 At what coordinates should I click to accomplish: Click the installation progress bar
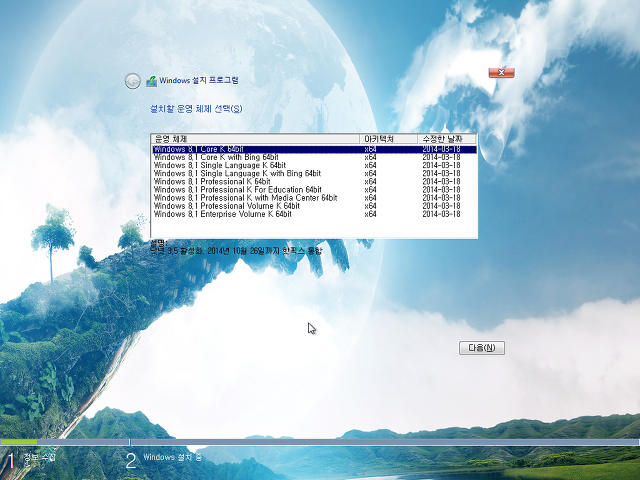320,442
